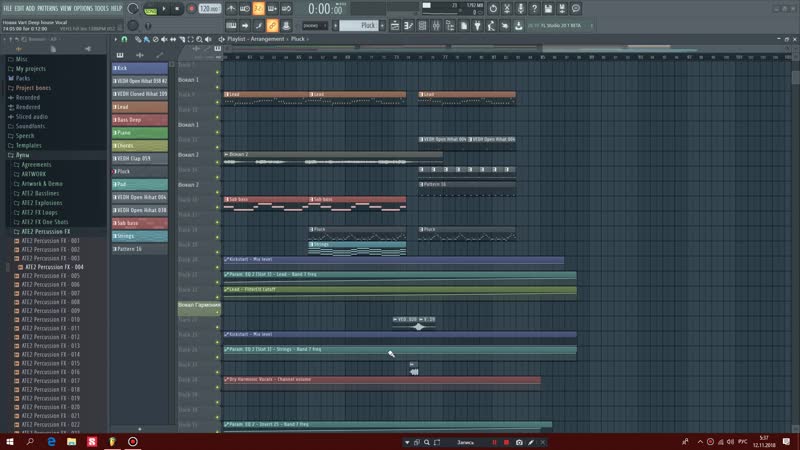Collapse the ATE2 Percussion FX folder
This screenshot has width=800, height=450.
[45, 232]
